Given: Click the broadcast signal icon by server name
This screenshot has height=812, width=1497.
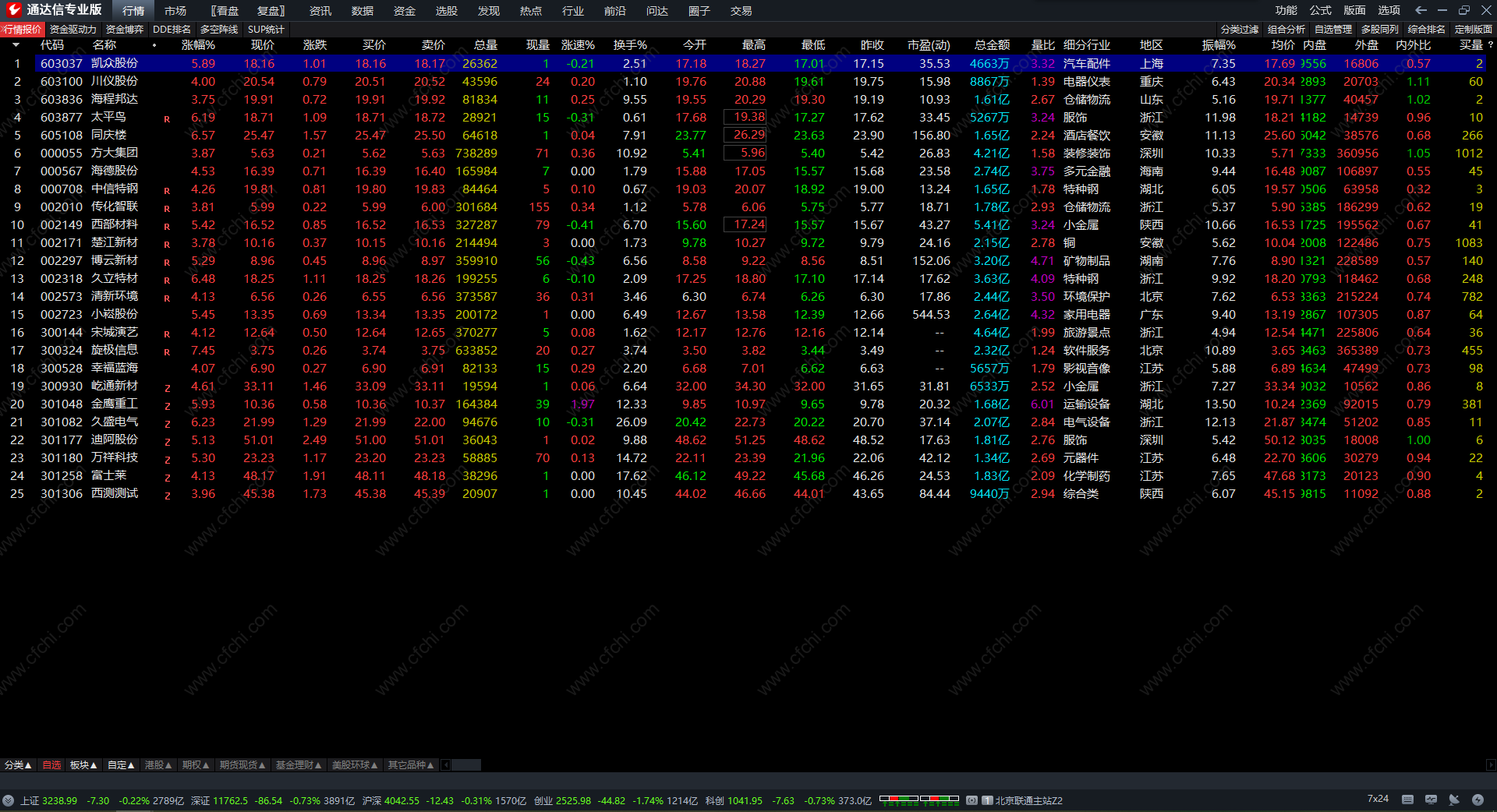Looking at the screenshot, I should pyautogui.click(x=971, y=800).
